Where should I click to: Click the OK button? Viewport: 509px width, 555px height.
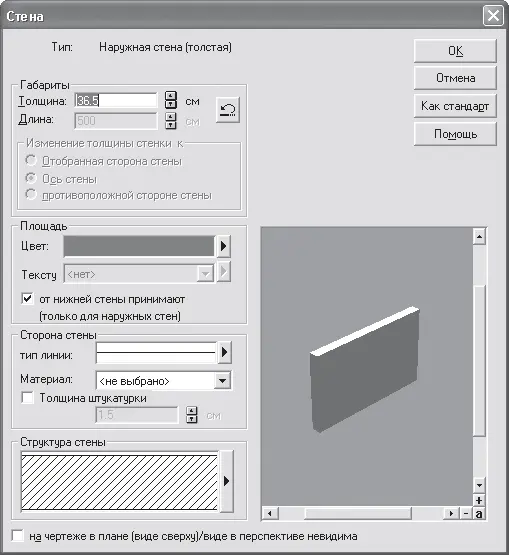[x=455, y=51]
